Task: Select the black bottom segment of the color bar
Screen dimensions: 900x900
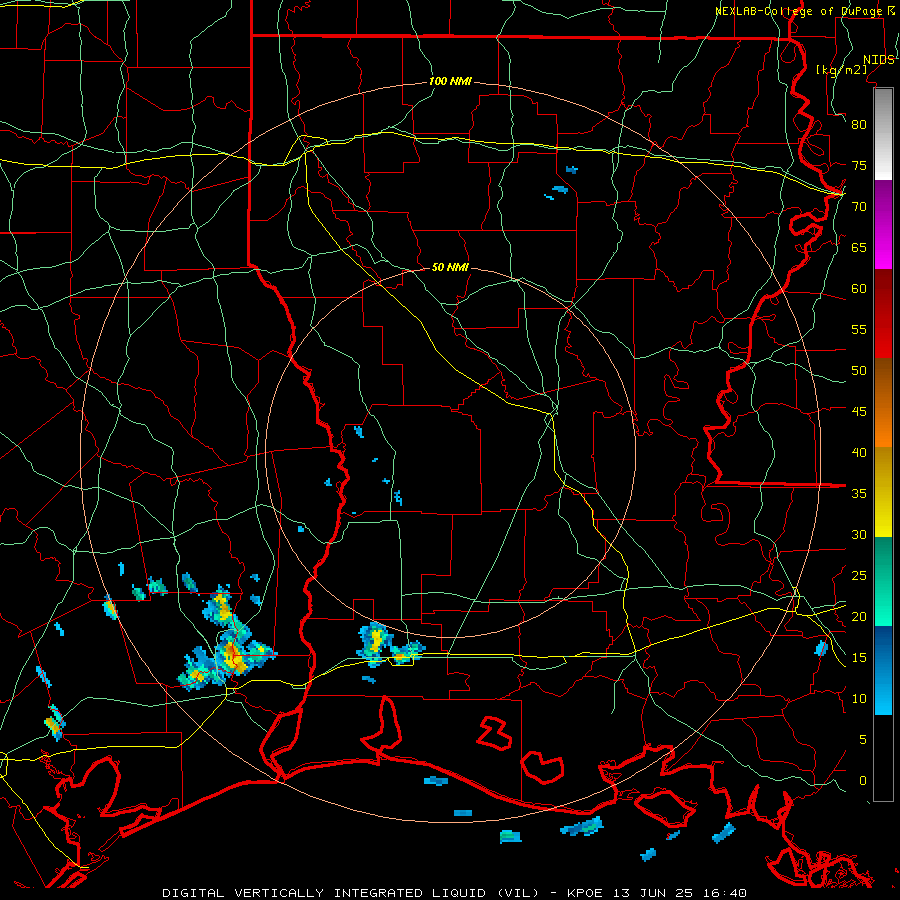Action: pos(883,758)
